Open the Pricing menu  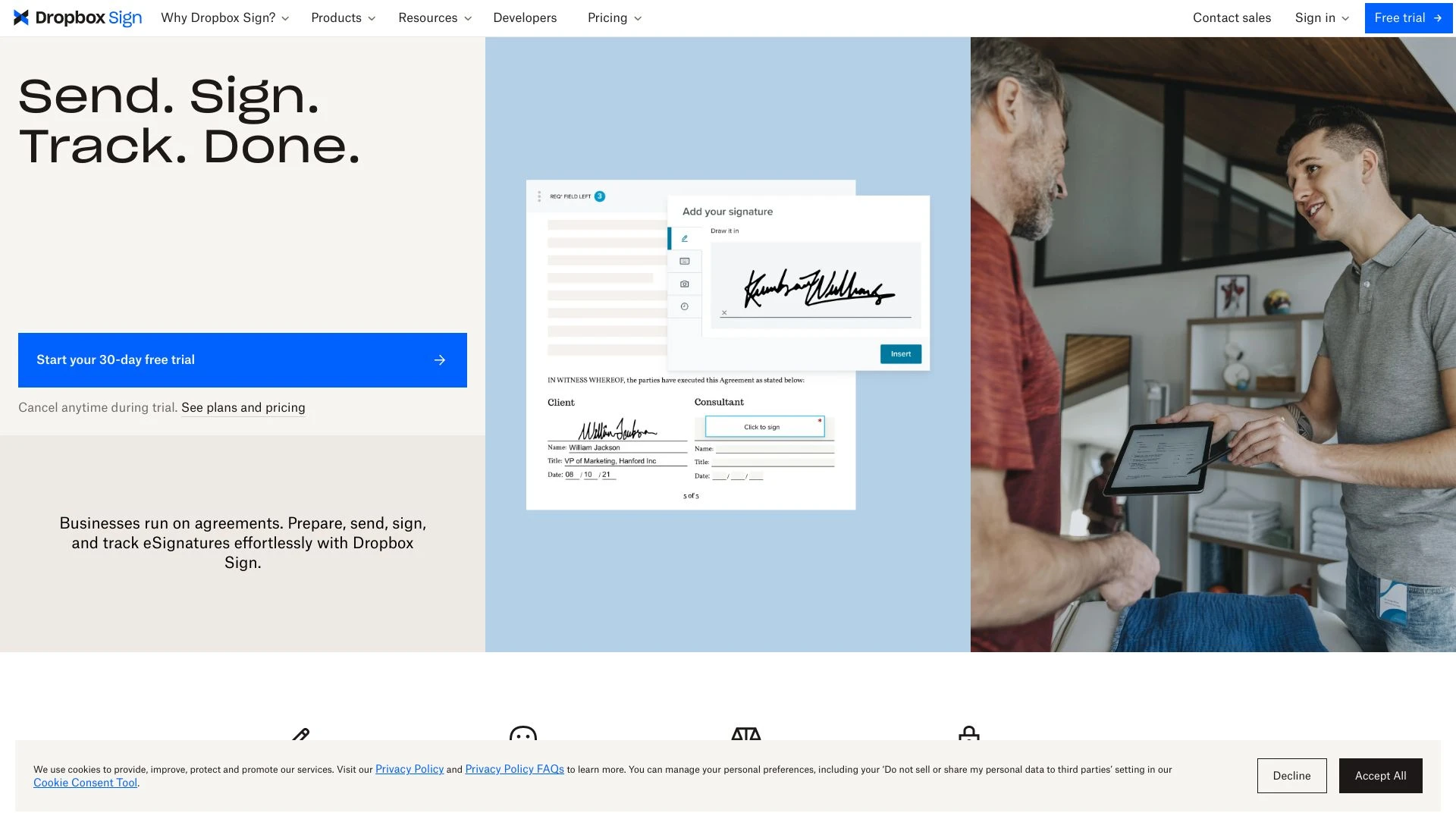pyautogui.click(x=609, y=17)
